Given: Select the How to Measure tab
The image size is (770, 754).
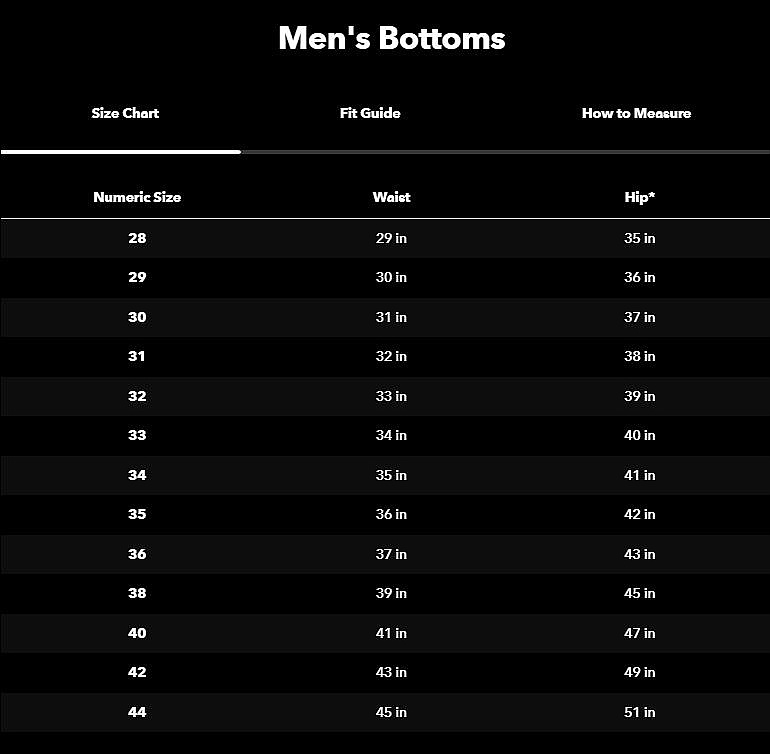Looking at the screenshot, I should (636, 113).
